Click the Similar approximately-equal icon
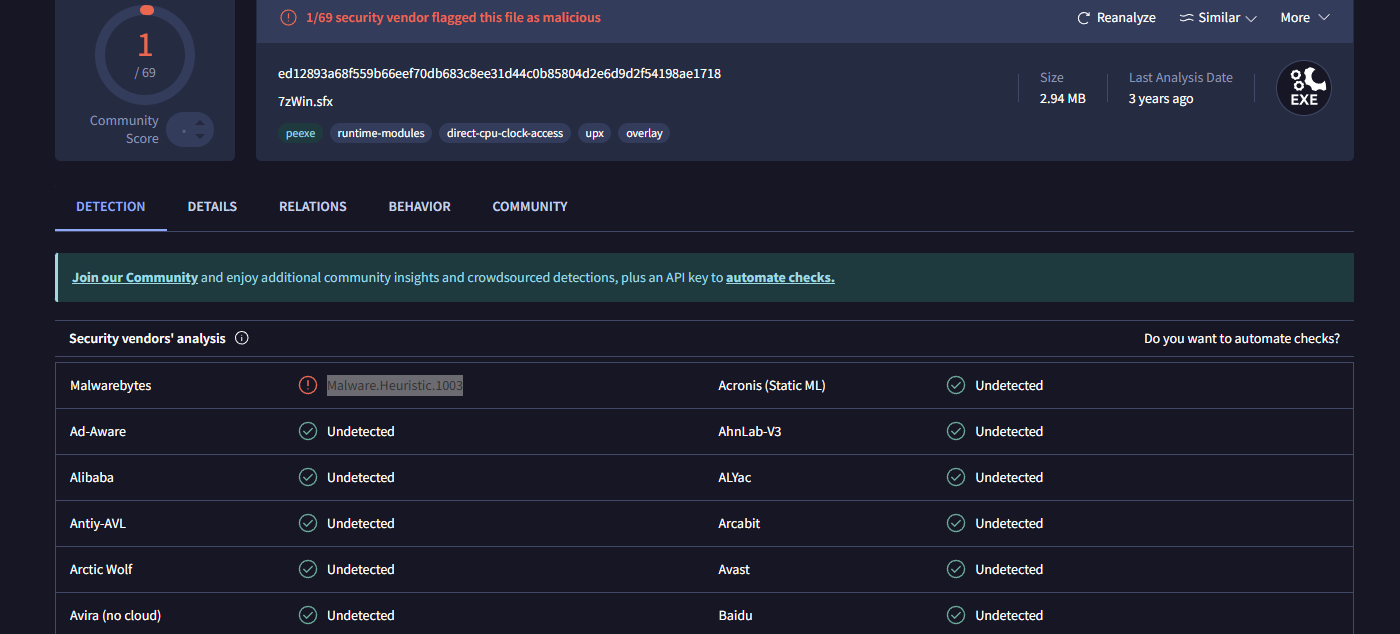 [1186, 18]
